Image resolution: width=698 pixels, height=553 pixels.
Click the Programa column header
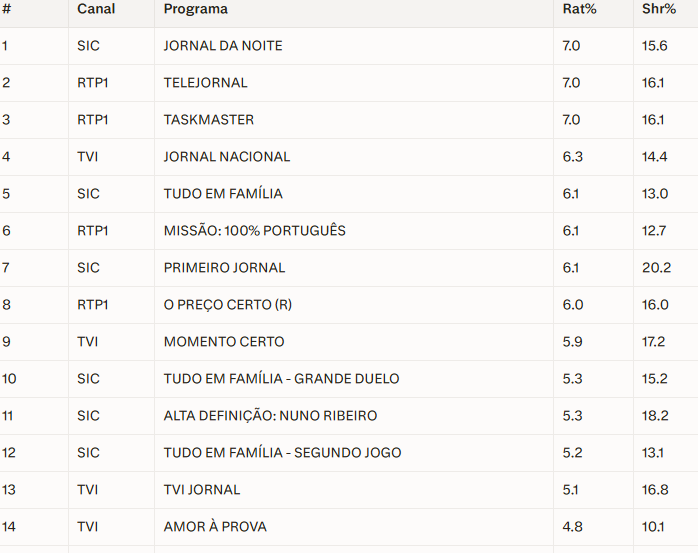(x=196, y=9)
